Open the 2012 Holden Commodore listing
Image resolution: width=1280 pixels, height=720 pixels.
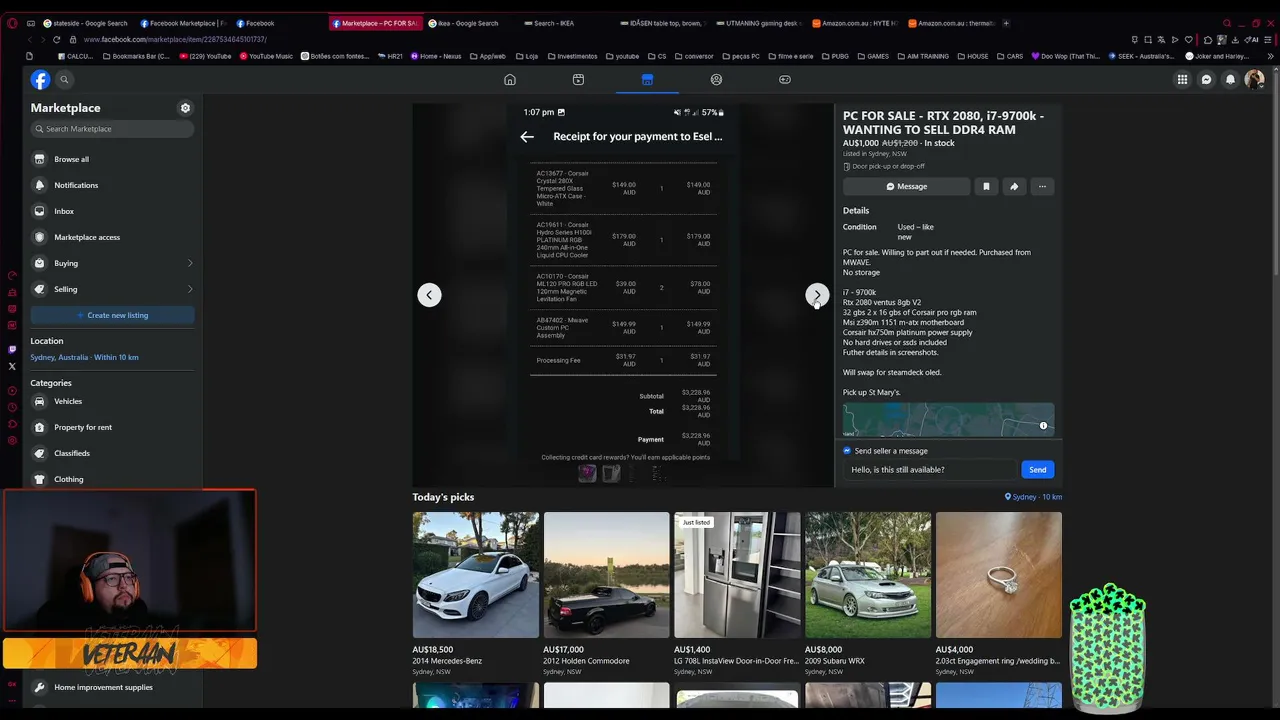(x=606, y=593)
